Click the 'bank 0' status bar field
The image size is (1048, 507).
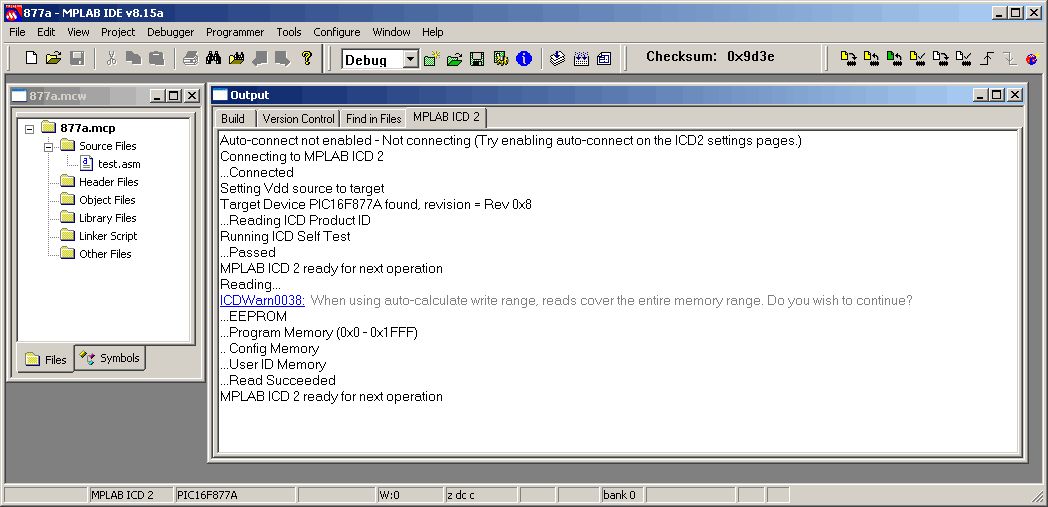tap(622, 495)
